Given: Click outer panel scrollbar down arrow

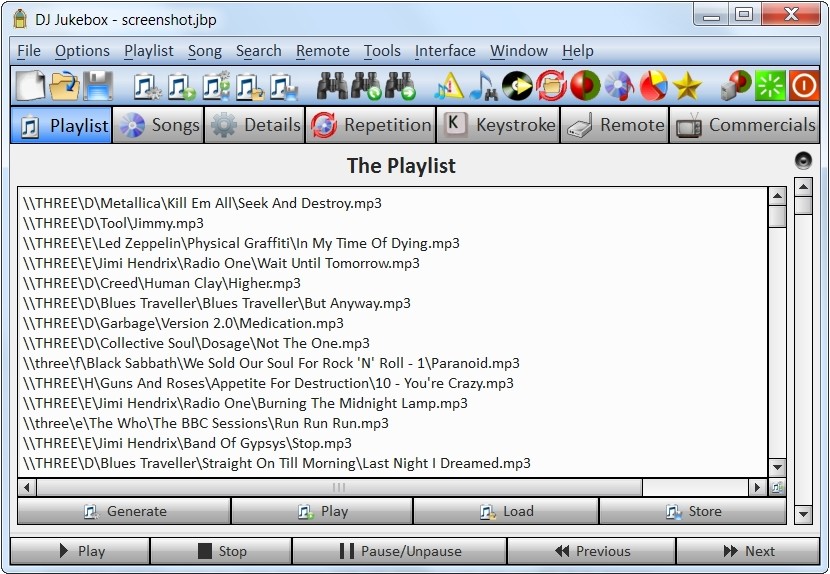Looking at the screenshot, I should pyautogui.click(x=803, y=514).
